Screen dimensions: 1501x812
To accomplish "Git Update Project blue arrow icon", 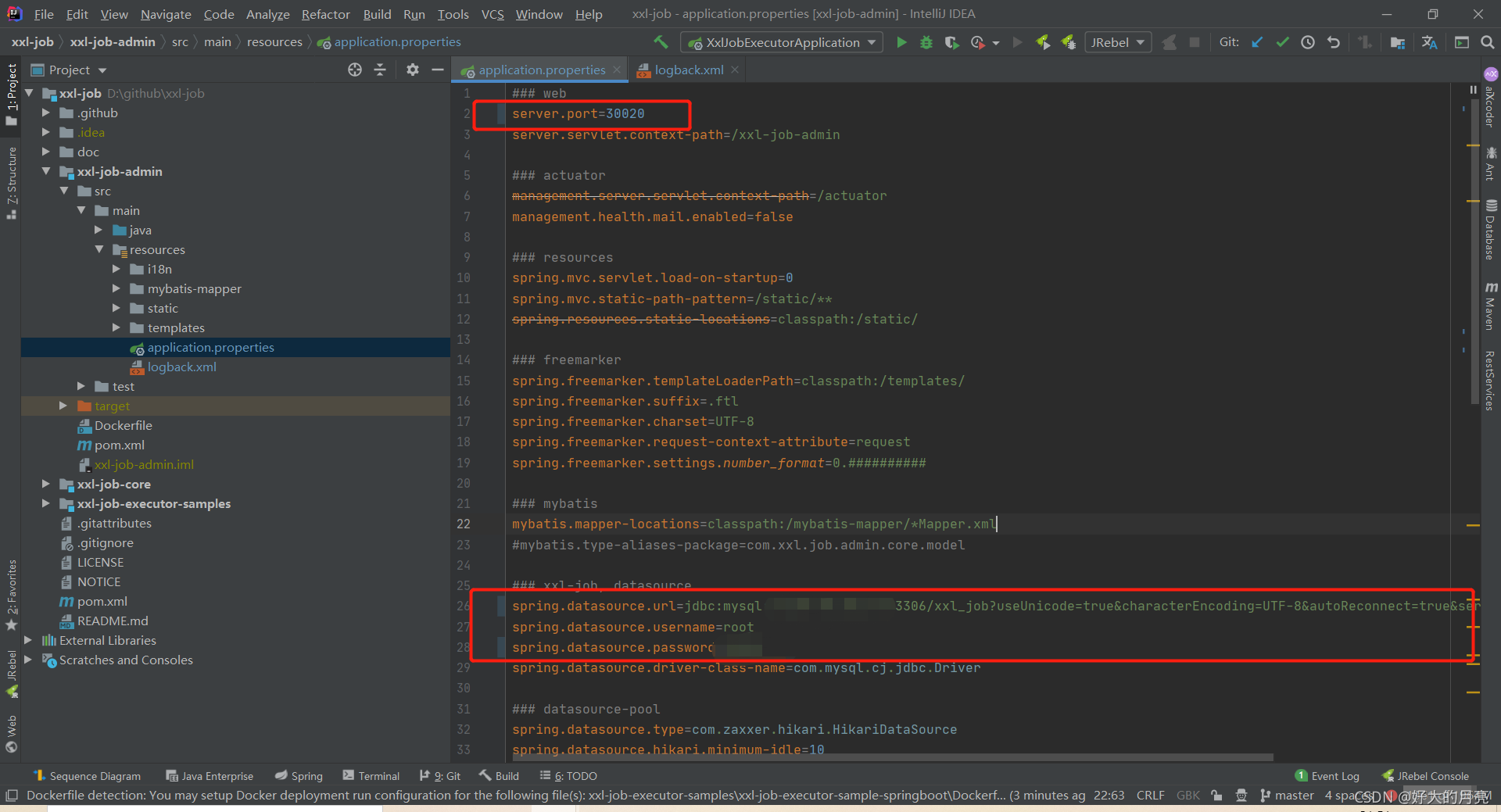I will [1257, 42].
